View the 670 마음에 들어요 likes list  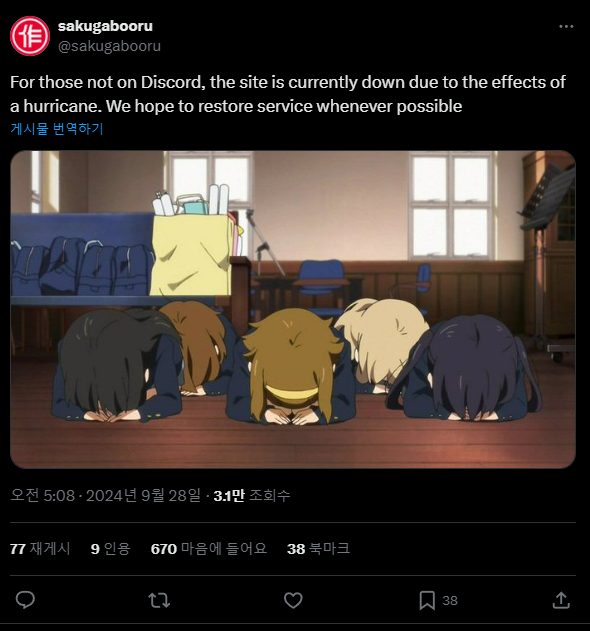209,549
